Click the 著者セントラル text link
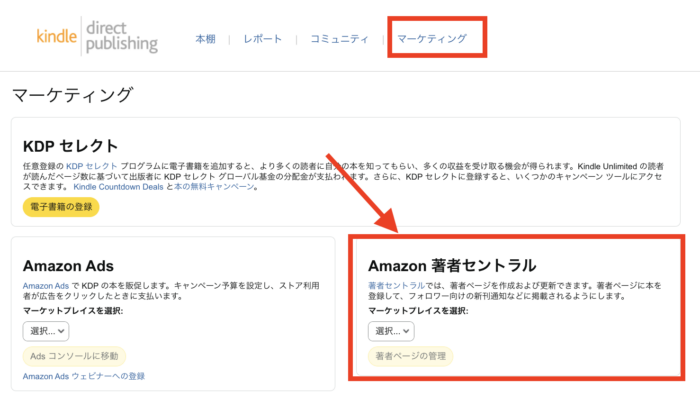The width and height of the screenshot is (700, 401). 396,286
